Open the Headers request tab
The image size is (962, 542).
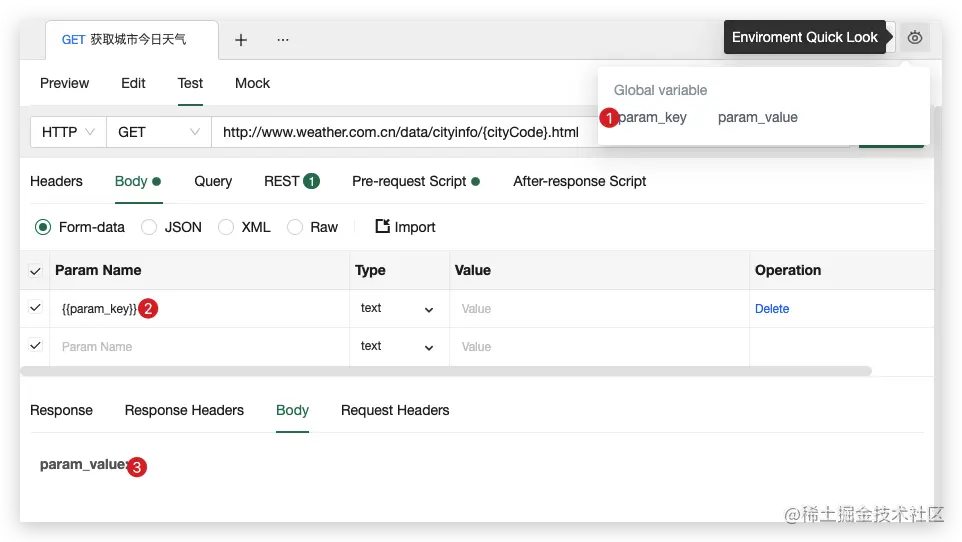pyautogui.click(x=56, y=181)
